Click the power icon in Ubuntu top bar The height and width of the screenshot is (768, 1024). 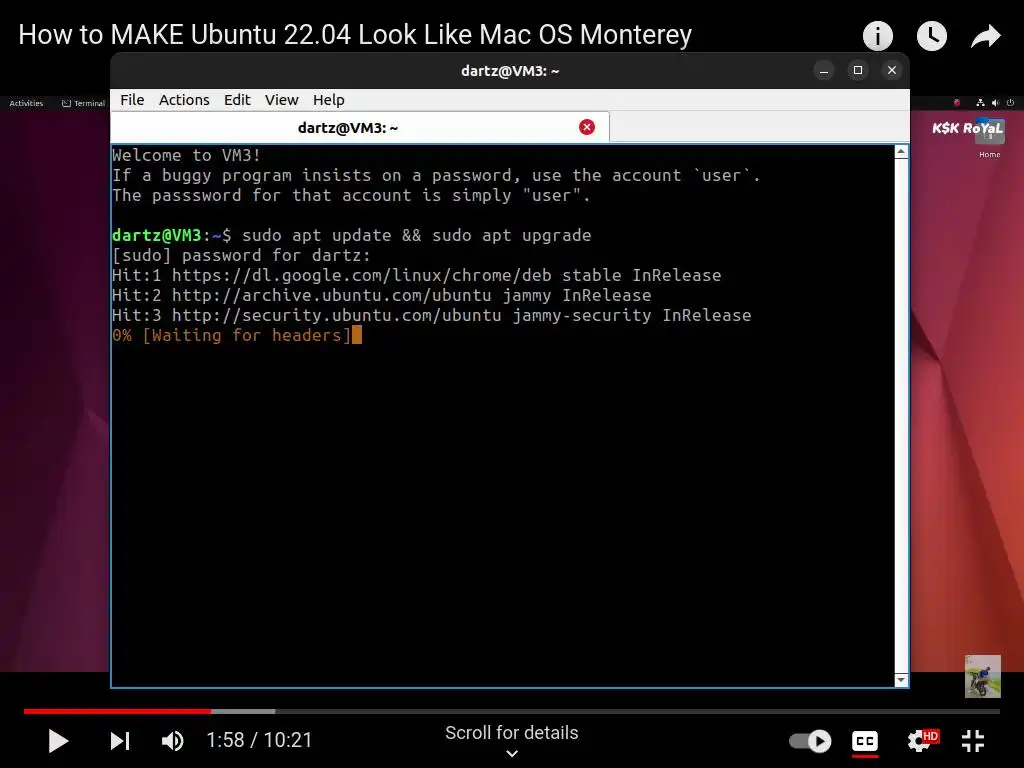1010,103
